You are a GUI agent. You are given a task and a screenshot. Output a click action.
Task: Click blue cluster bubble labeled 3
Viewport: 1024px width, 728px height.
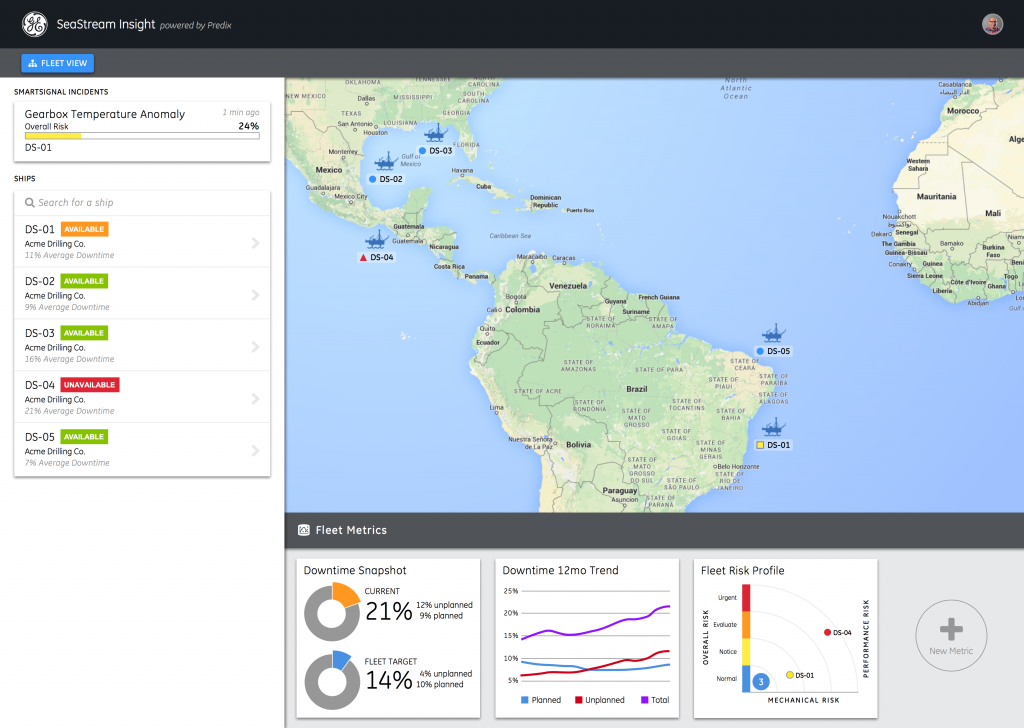(761, 682)
